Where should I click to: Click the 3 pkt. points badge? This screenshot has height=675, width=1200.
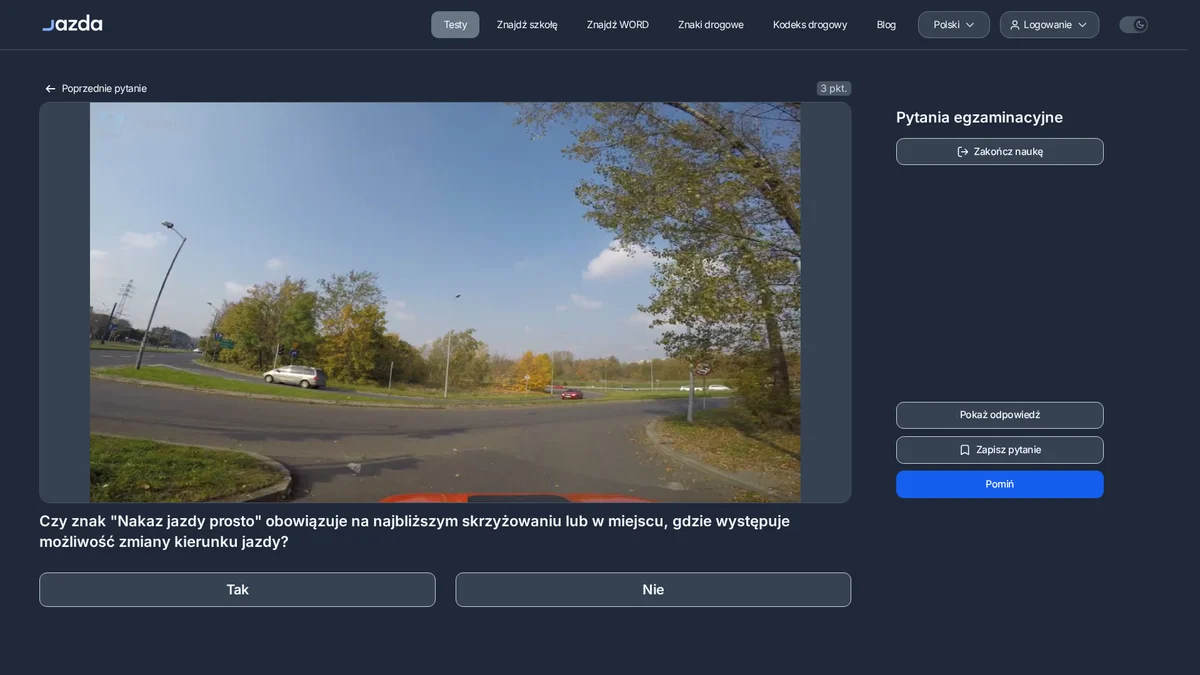click(x=834, y=88)
